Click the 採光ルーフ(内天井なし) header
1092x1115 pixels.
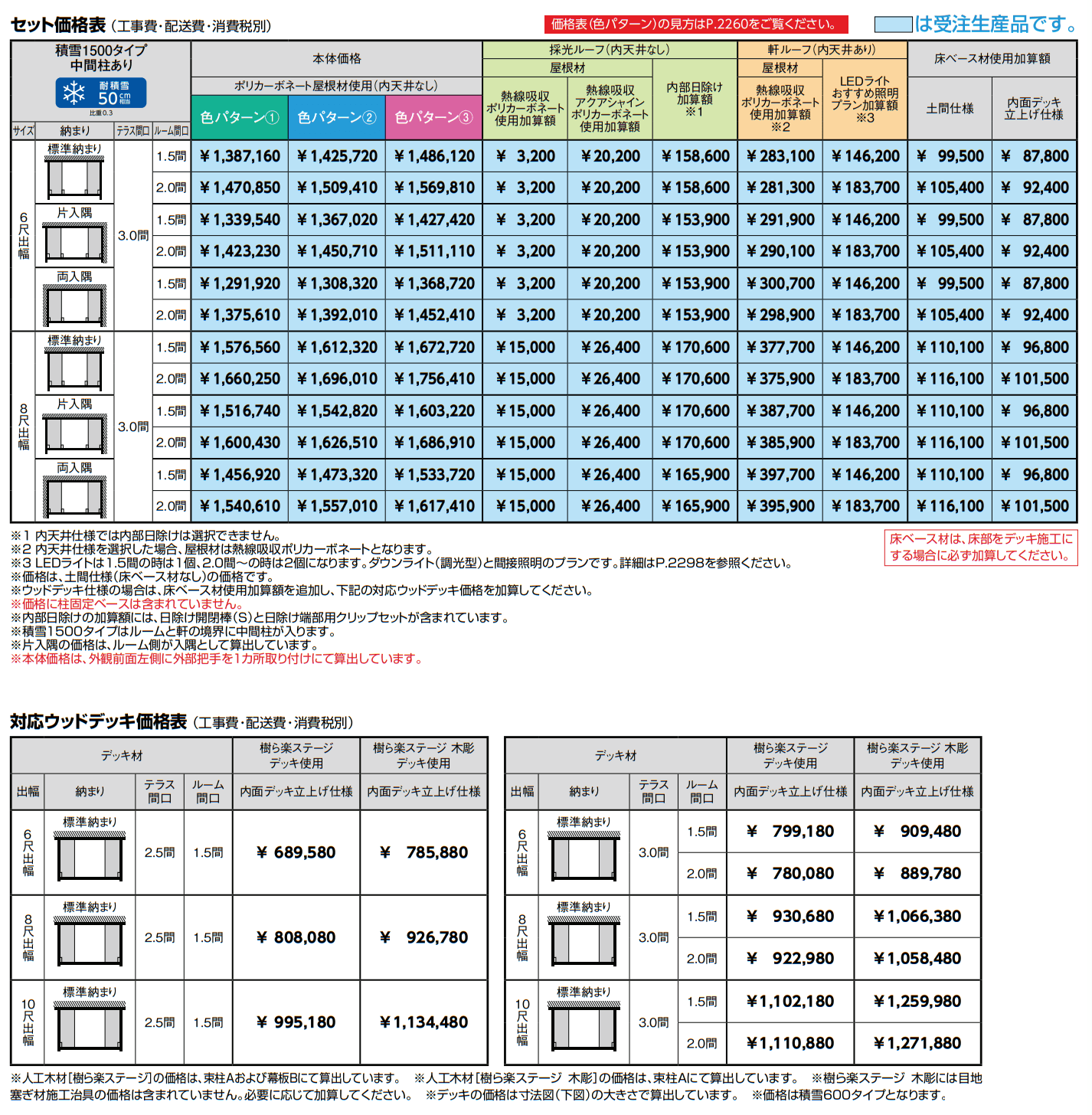point(610,50)
